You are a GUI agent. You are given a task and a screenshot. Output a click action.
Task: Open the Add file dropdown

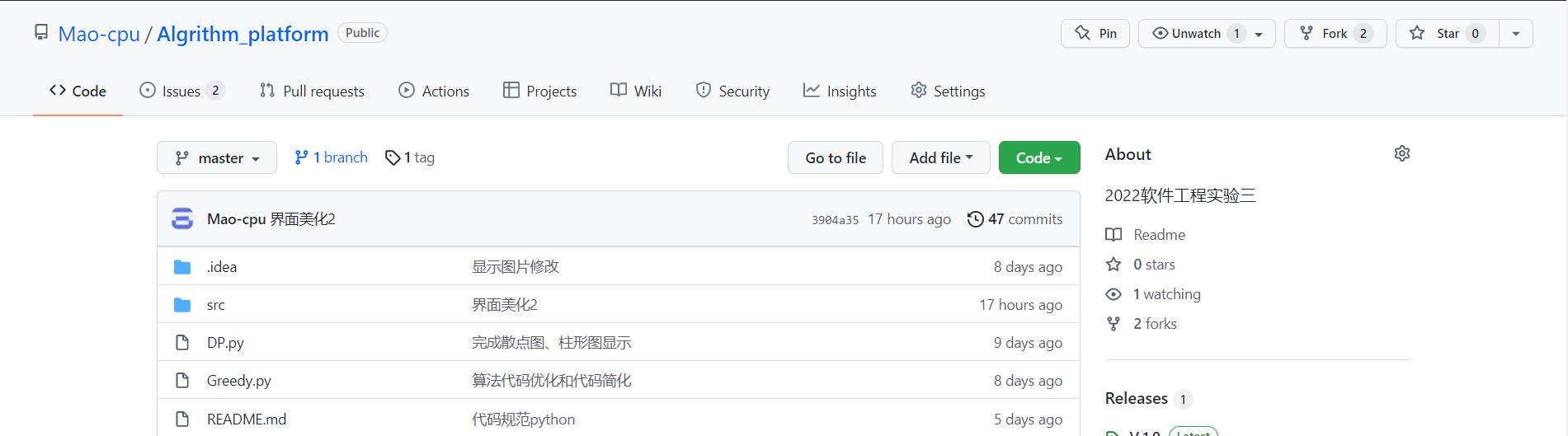[940, 158]
